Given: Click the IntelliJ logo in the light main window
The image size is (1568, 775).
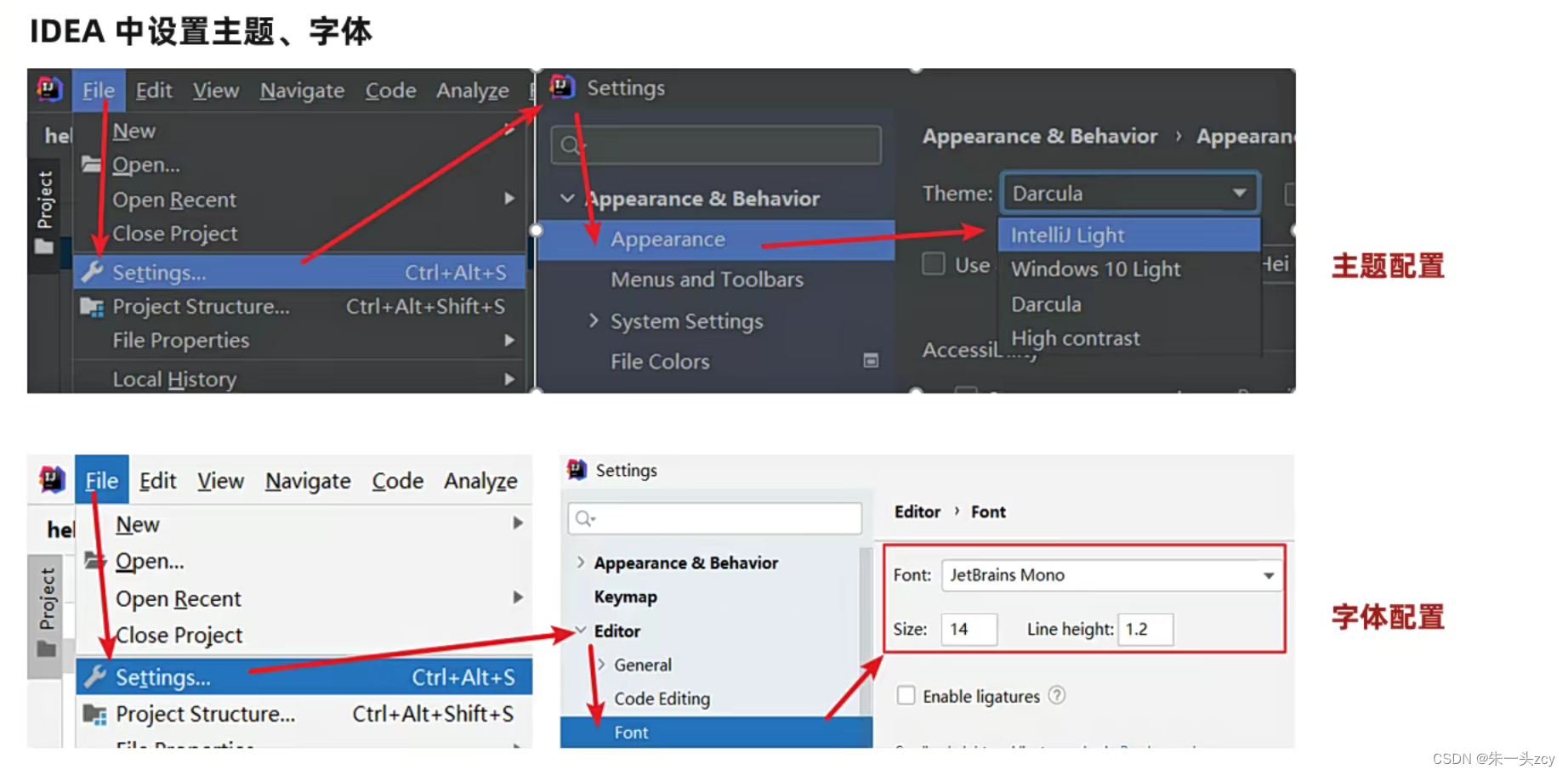Looking at the screenshot, I should [52, 479].
